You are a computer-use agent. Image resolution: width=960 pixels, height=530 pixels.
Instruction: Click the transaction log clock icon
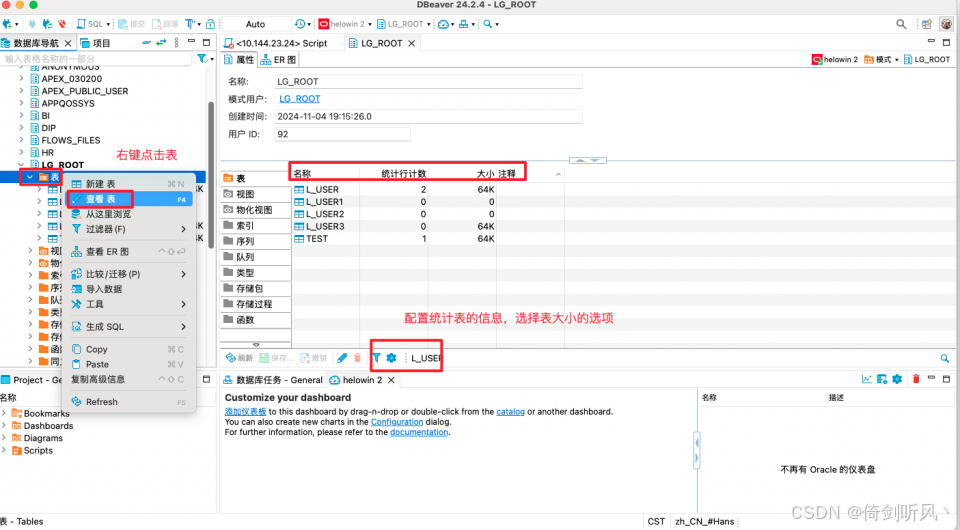point(300,24)
